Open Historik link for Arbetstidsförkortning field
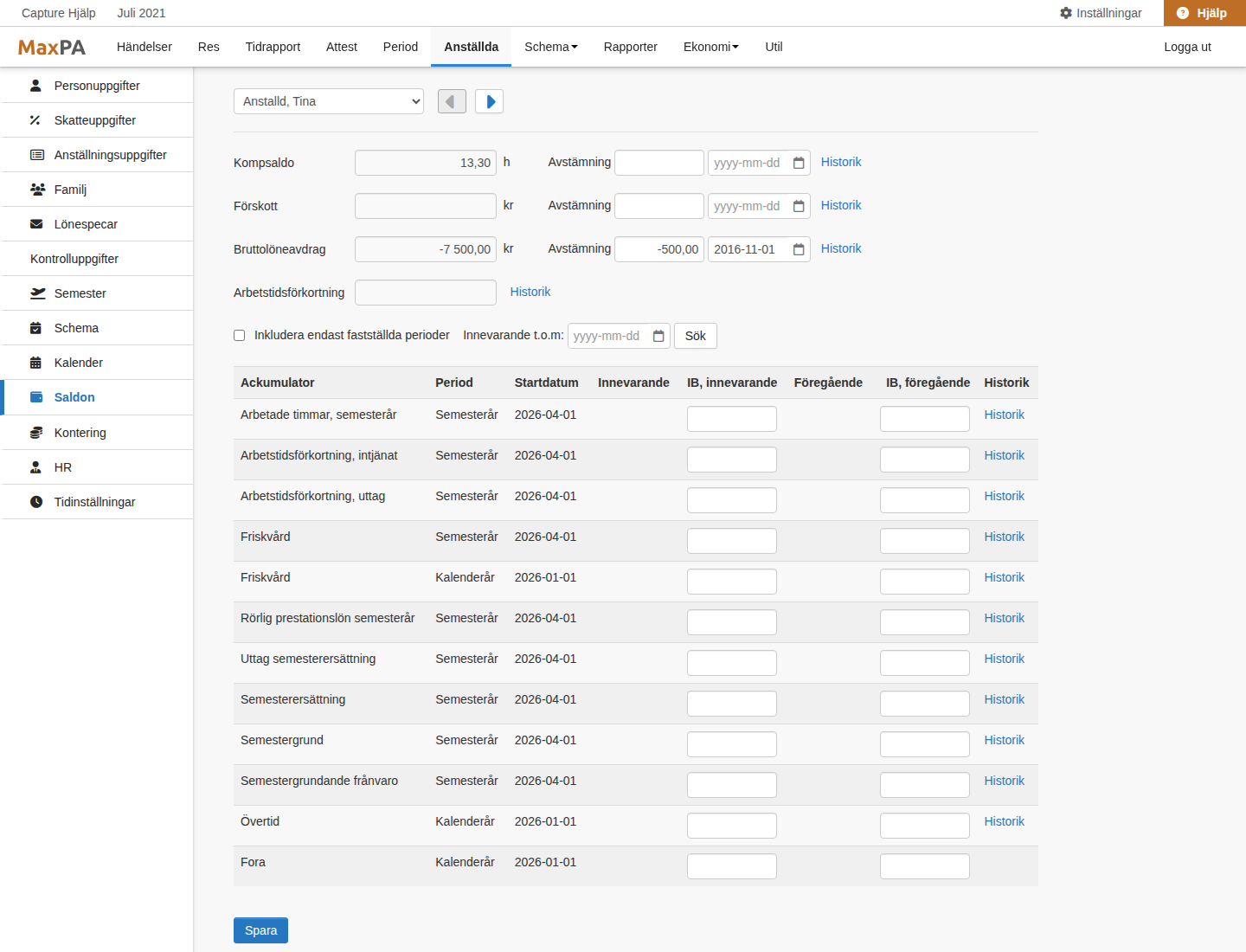Screen dimensions: 1246x952 [530, 292]
